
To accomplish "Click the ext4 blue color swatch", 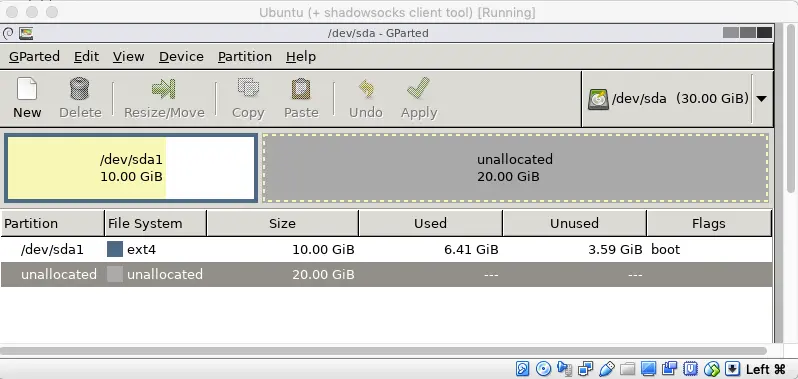I will tap(115, 249).
